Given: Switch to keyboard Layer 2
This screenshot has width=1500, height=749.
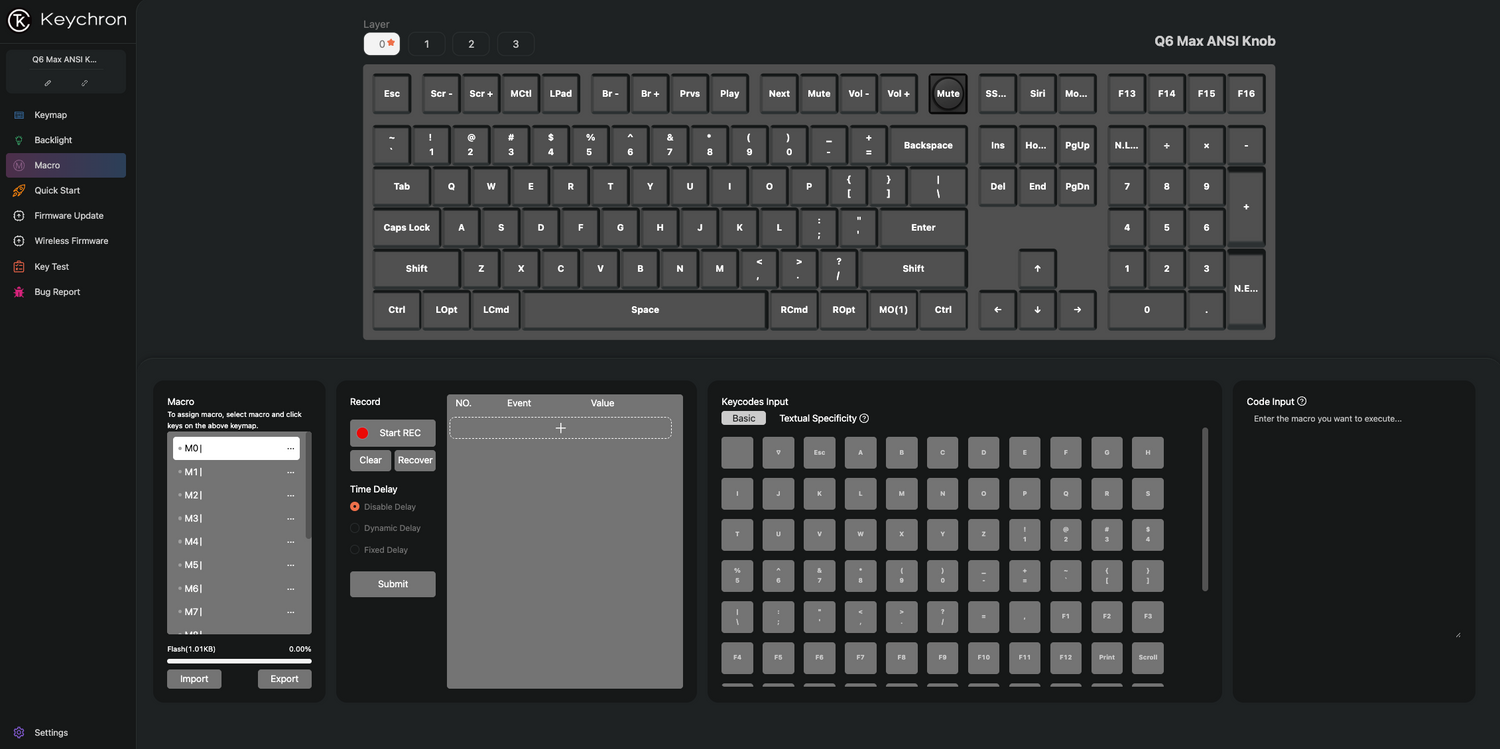Looking at the screenshot, I should coord(471,44).
